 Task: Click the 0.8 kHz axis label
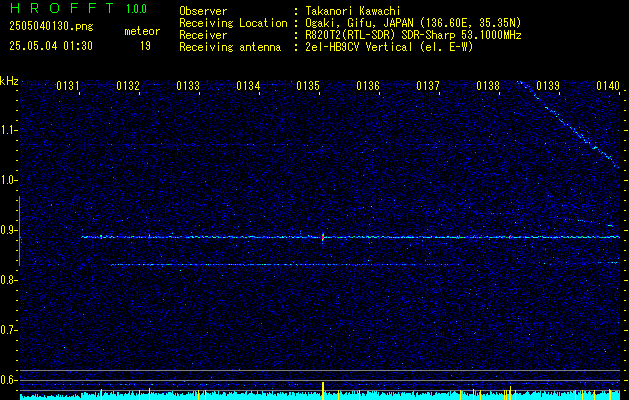(8, 280)
